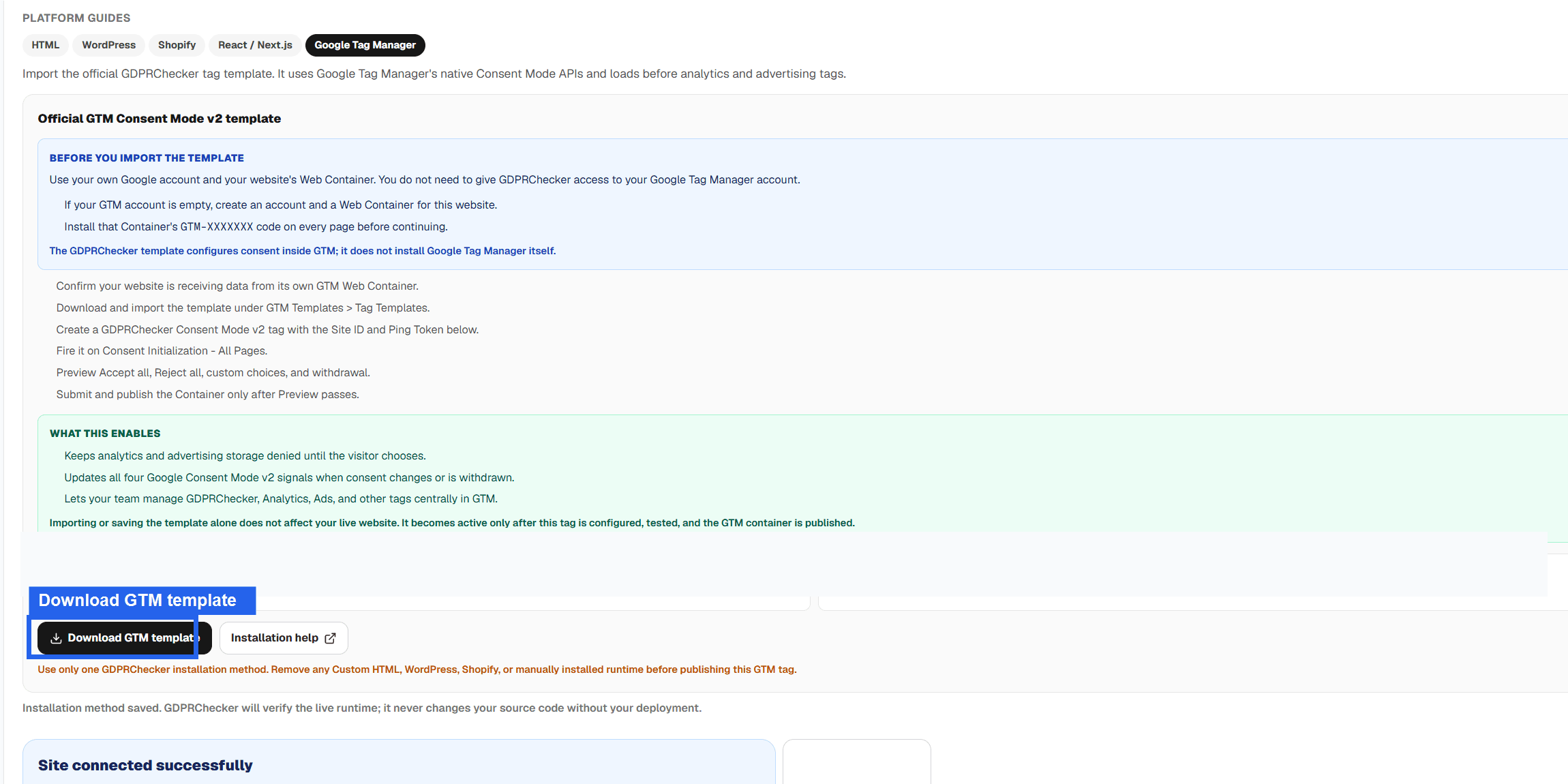Click the step 'Download and import the template under GTM Templates'
This screenshot has width=1568, height=784.
pos(243,308)
